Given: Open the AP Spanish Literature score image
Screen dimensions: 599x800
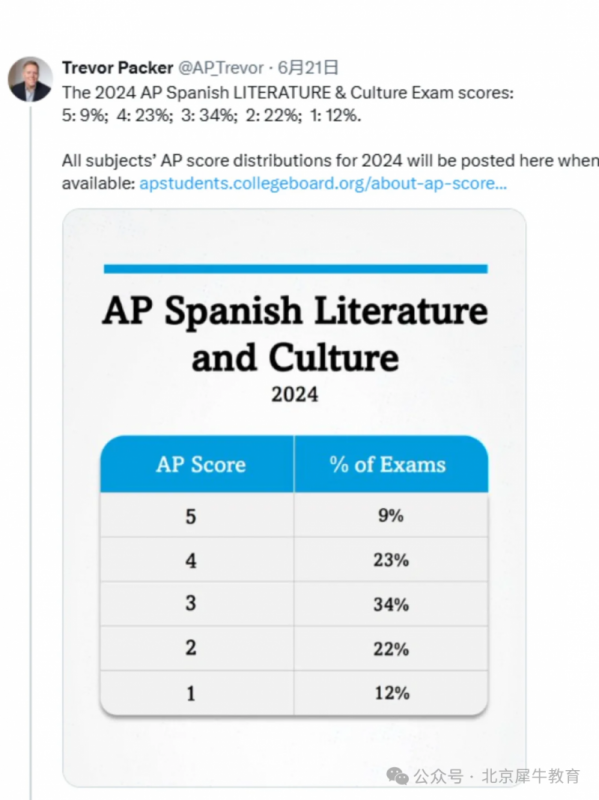Looking at the screenshot, I should tap(294, 498).
